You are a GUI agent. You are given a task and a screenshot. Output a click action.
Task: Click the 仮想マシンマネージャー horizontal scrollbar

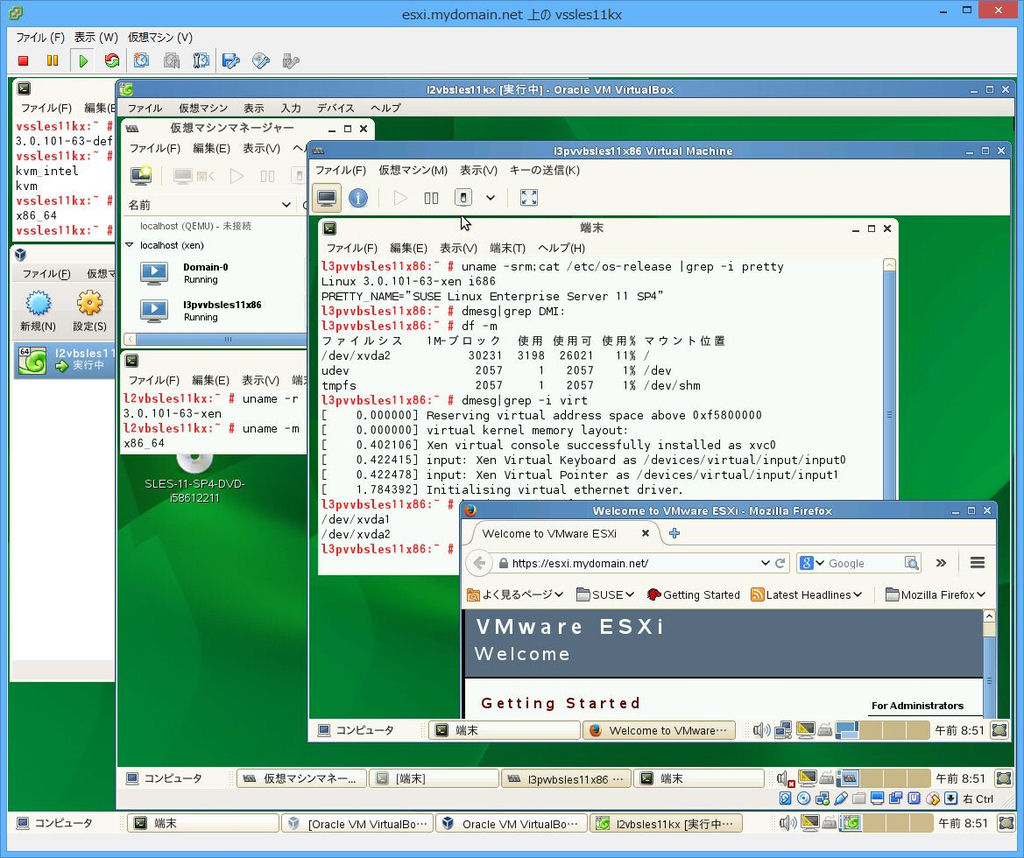click(x=216, y=339)
